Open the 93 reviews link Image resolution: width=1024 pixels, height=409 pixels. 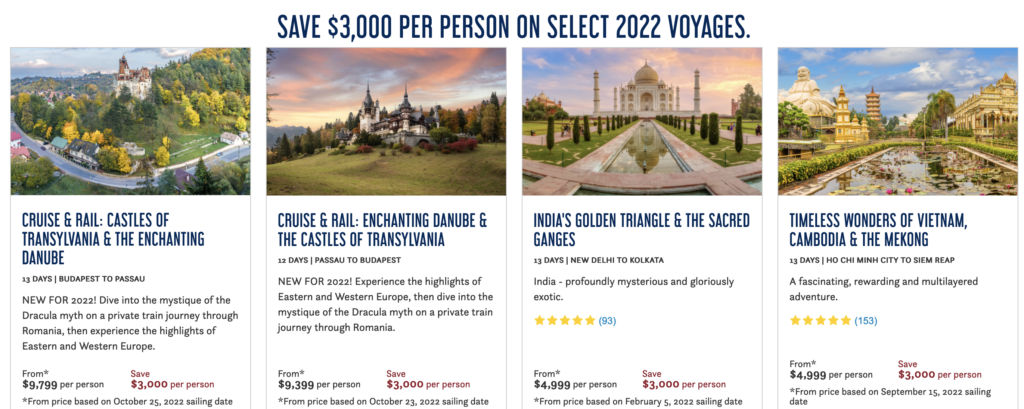click(x=608, y=321)
